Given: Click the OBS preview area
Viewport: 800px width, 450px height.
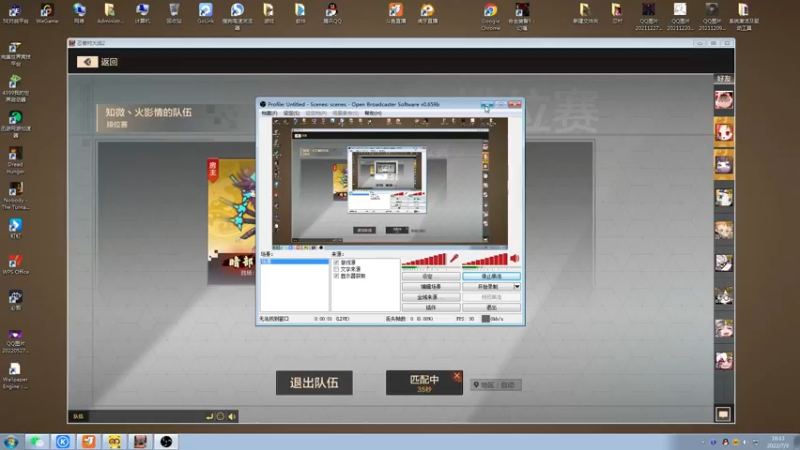Looking at the screenshot, I should (389, 182).
